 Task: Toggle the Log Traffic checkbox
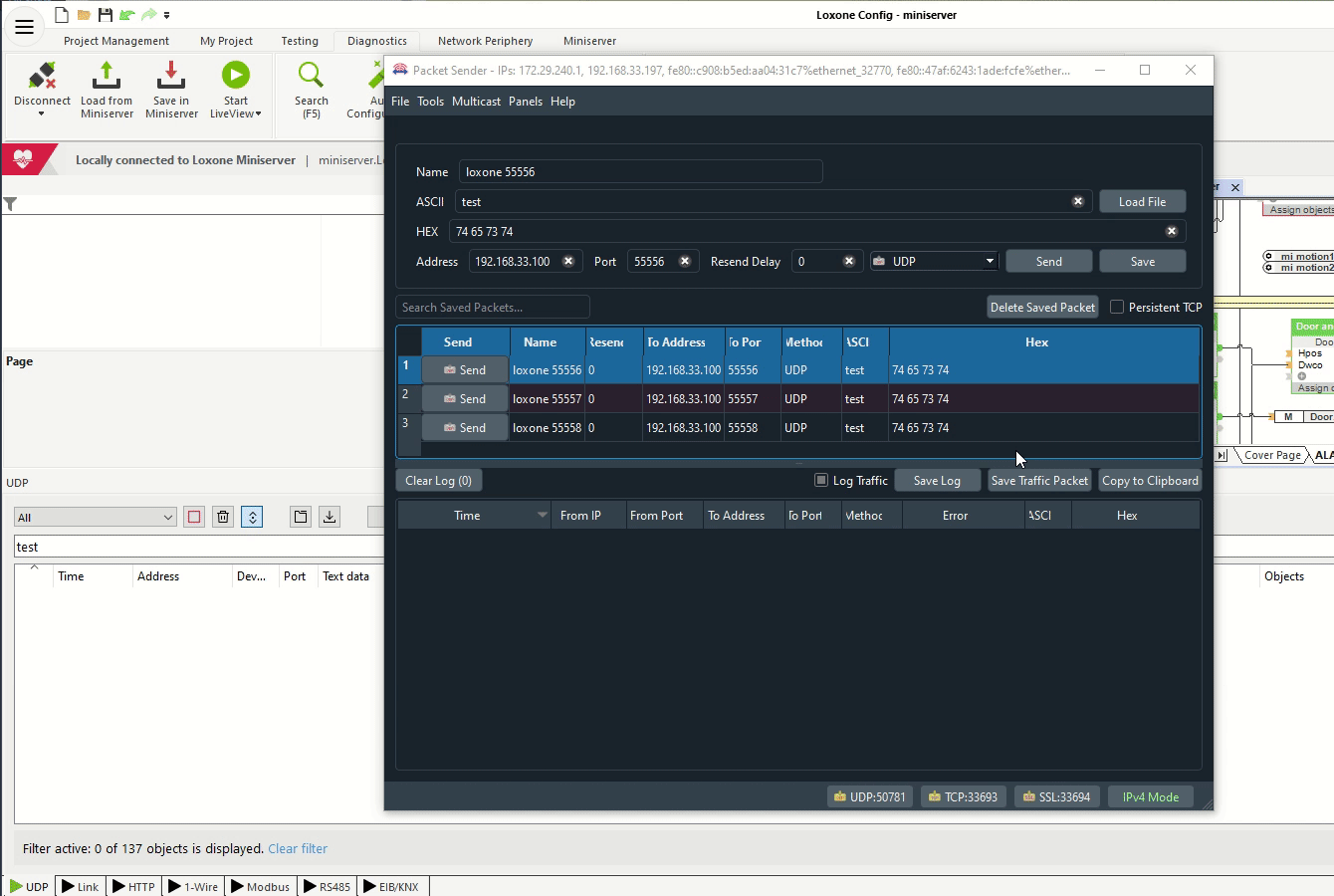(821, 480)
